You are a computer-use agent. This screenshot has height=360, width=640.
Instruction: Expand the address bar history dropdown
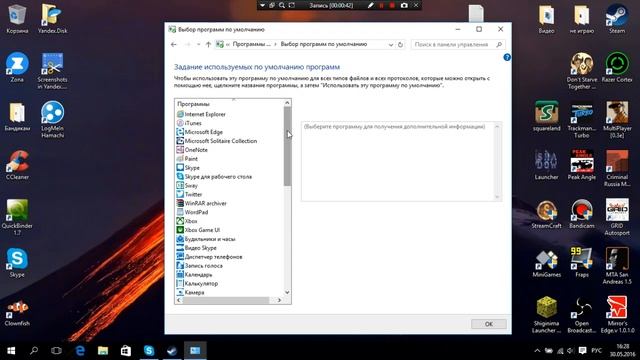tap(391, 44)
